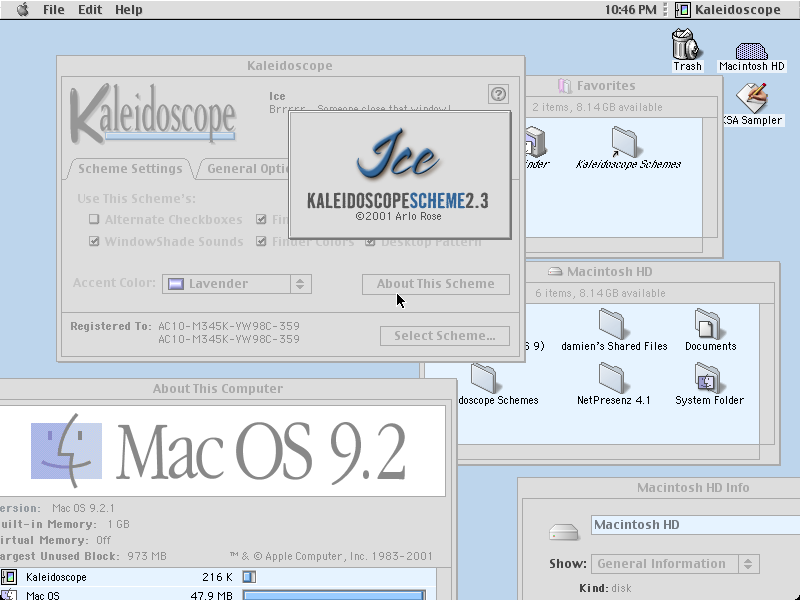Click the Virtual Memory "Off" value
800x600 pixels.
(104, 540)
